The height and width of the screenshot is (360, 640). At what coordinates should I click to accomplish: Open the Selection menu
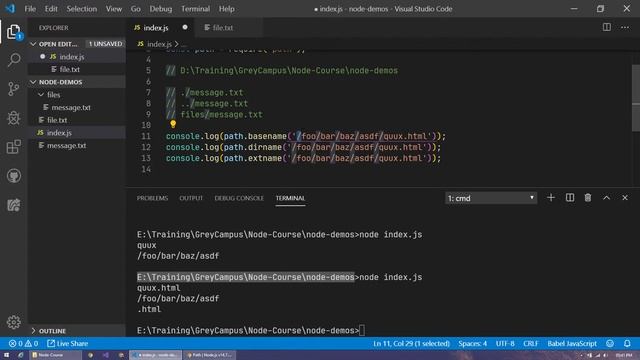(82, 9)
